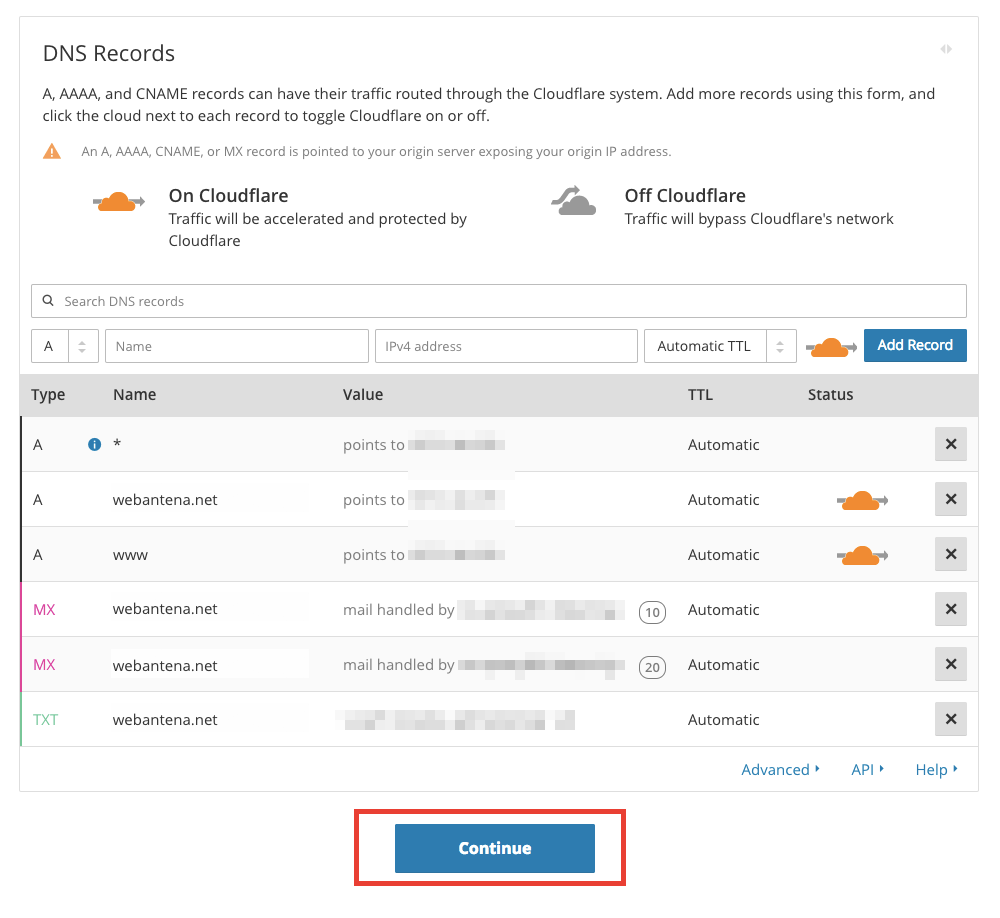Click 'points to' value in the wildcard row
Screen dimensions: 1000x918
[423, 445]
